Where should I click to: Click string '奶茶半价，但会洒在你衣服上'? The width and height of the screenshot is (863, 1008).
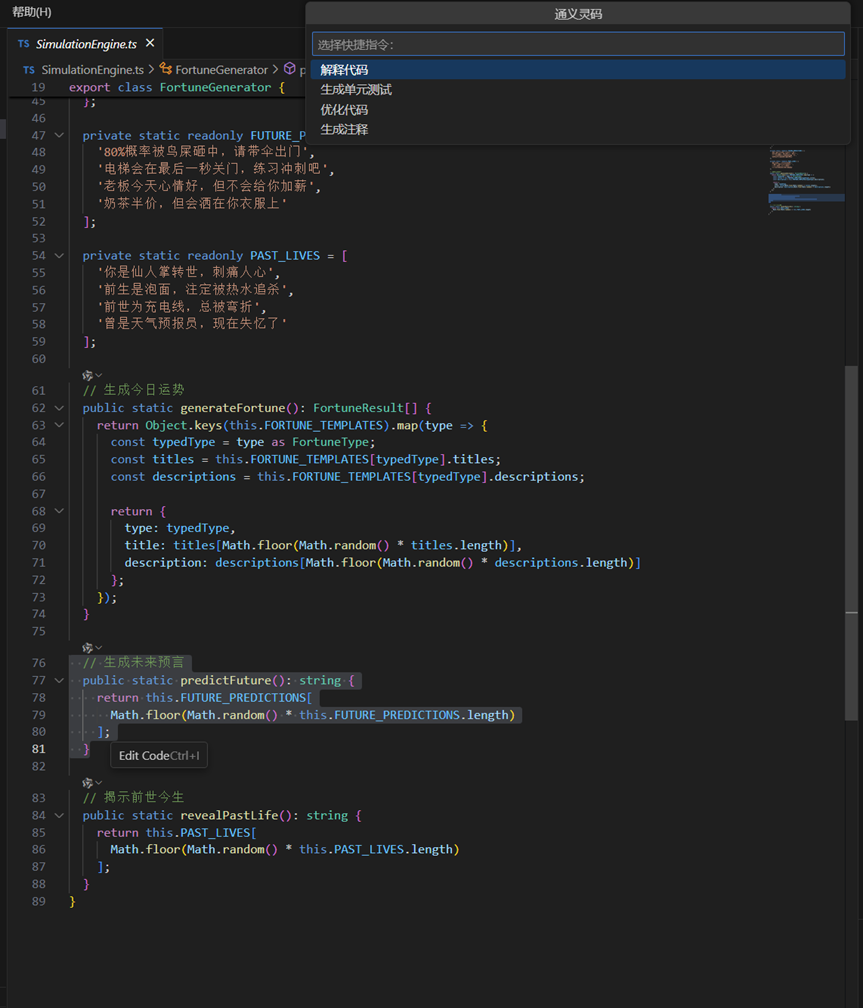(193, 204)
